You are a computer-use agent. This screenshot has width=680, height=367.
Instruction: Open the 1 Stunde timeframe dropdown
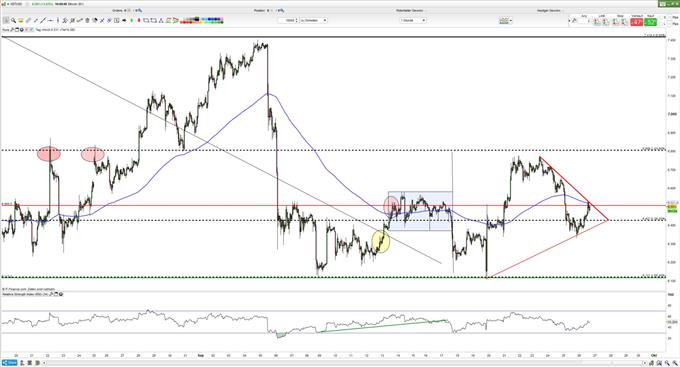pyautogui.click(x=413, y=20)
